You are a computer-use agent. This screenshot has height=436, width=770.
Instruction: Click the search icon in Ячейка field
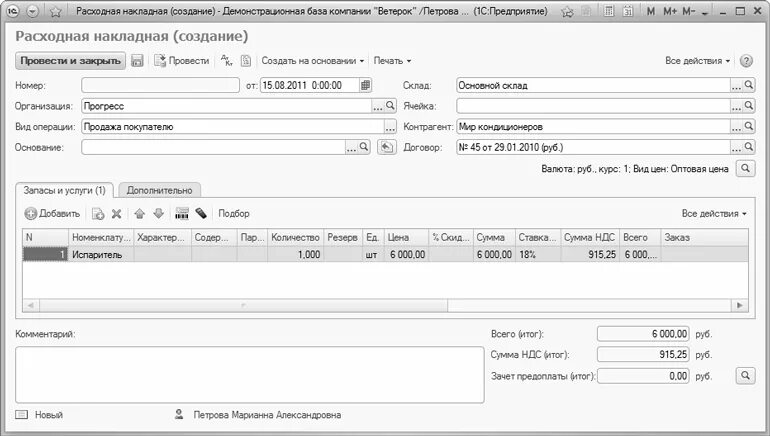(x=748, y=106)
